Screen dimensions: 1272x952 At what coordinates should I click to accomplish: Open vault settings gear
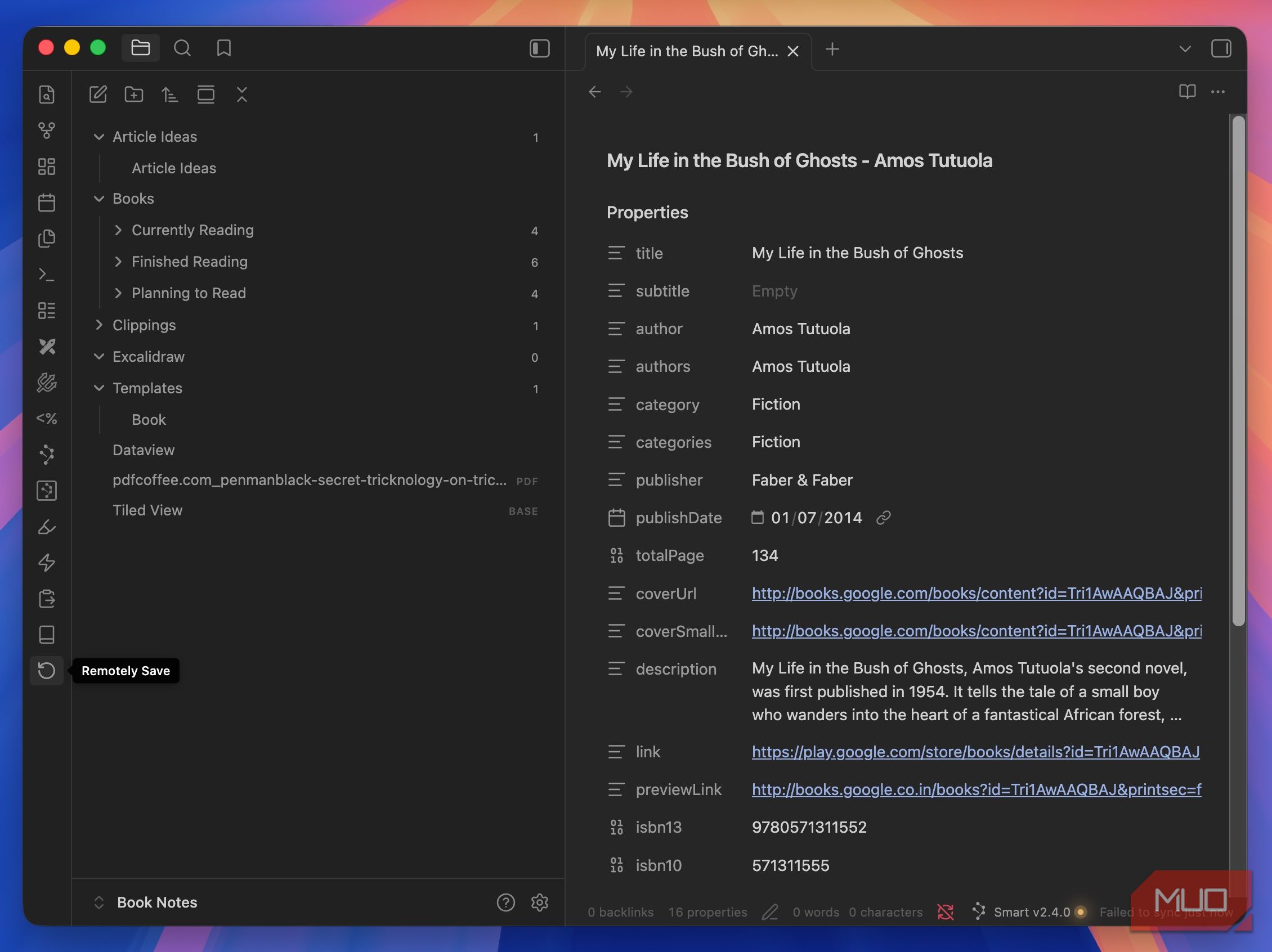[x=539, y=902]
